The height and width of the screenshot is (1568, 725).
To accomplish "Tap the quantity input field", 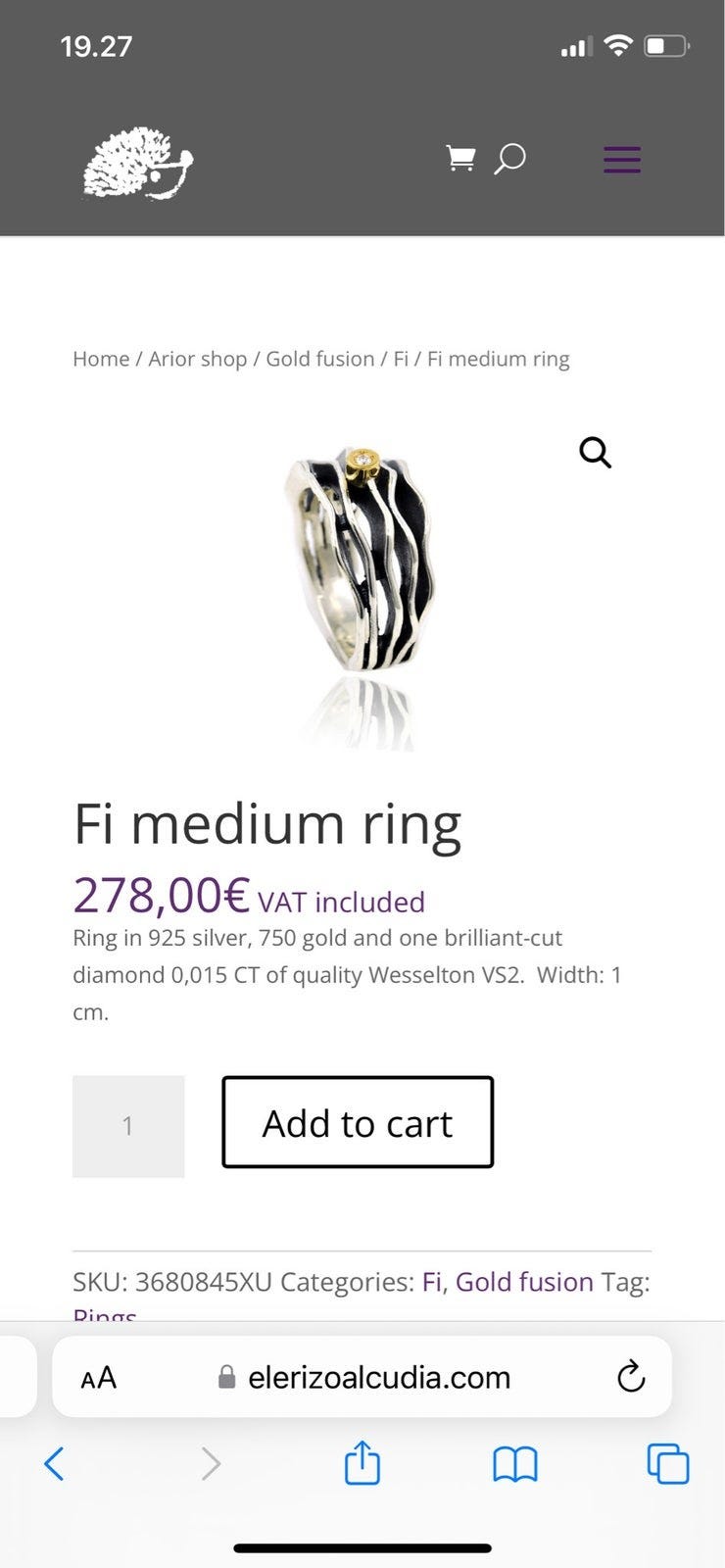I will [128, 1126].
